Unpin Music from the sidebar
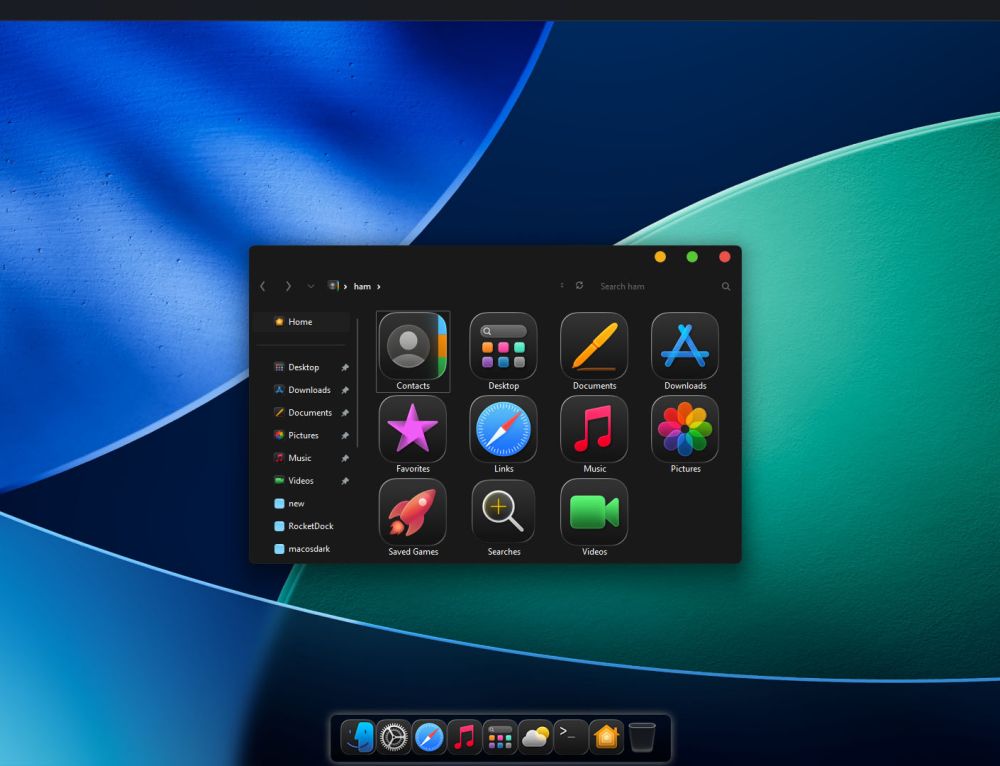The width and height of the screenshot is (1000, 766). [x=344, y=458]
